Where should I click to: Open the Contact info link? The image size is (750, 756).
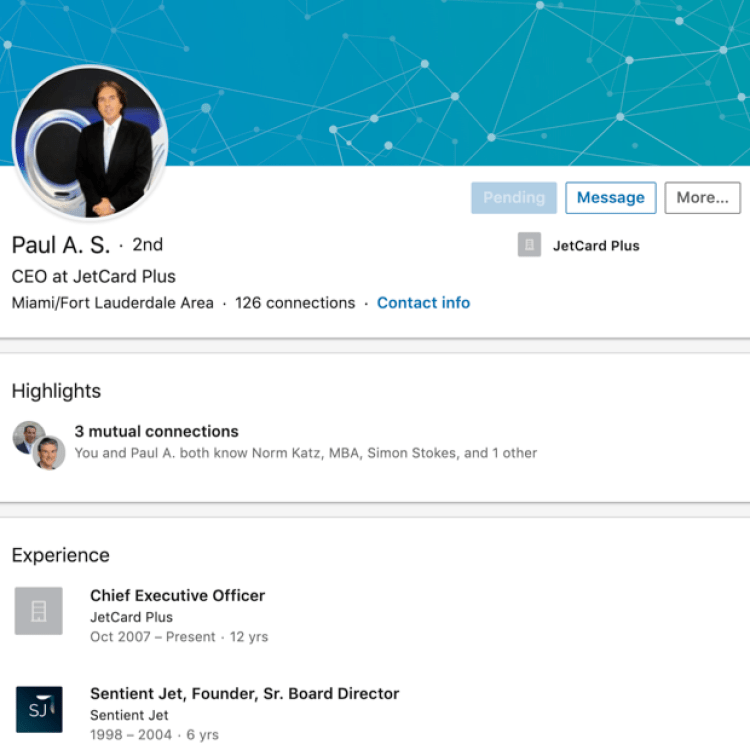pos(423,303)
